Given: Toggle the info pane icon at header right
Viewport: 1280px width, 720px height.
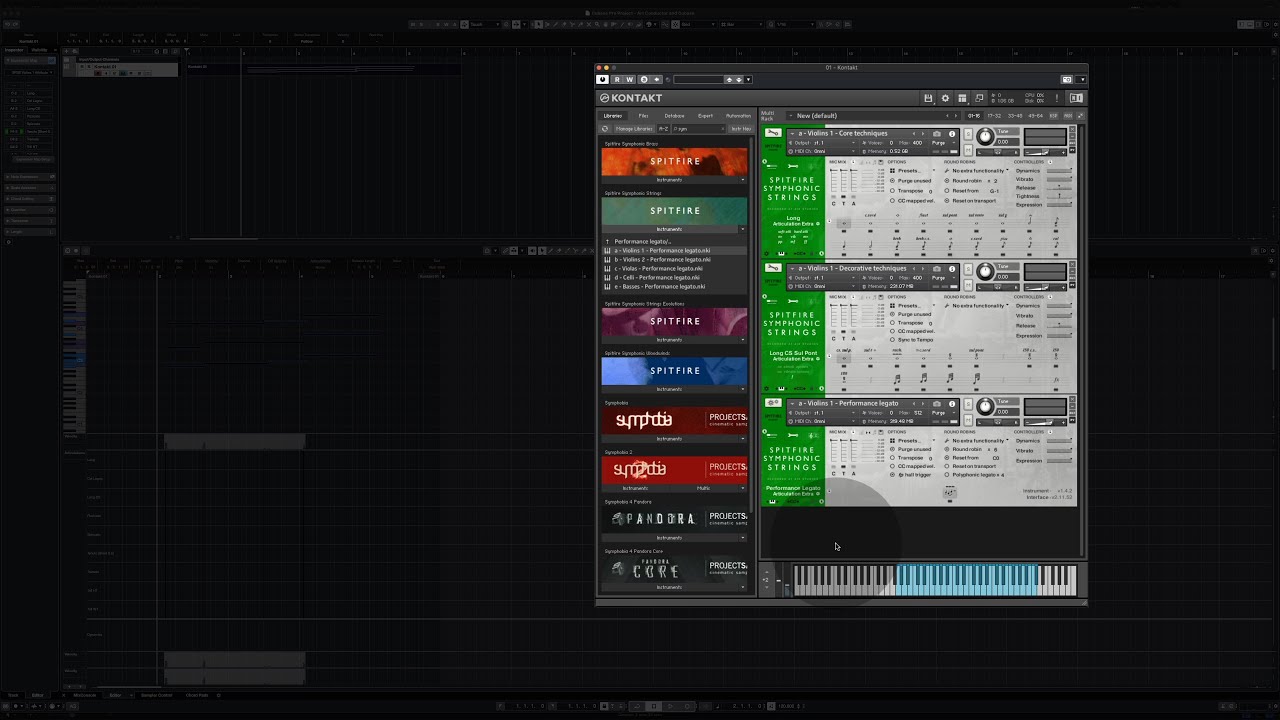Looking at the screenshot, I should point(1076,98).
